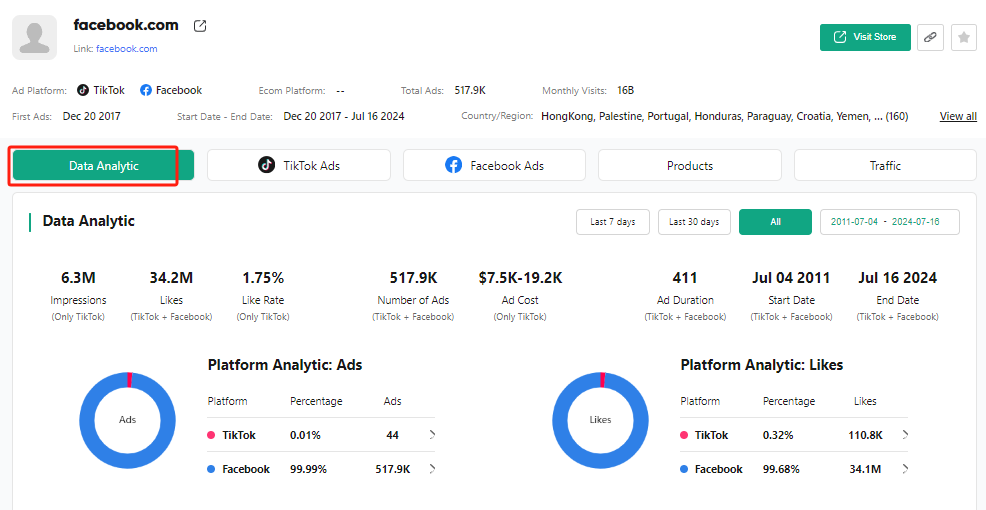Click the Platform Analytic: Likes heading
Viewport: 986px width, 510px height.
click(x=762, y=365)
